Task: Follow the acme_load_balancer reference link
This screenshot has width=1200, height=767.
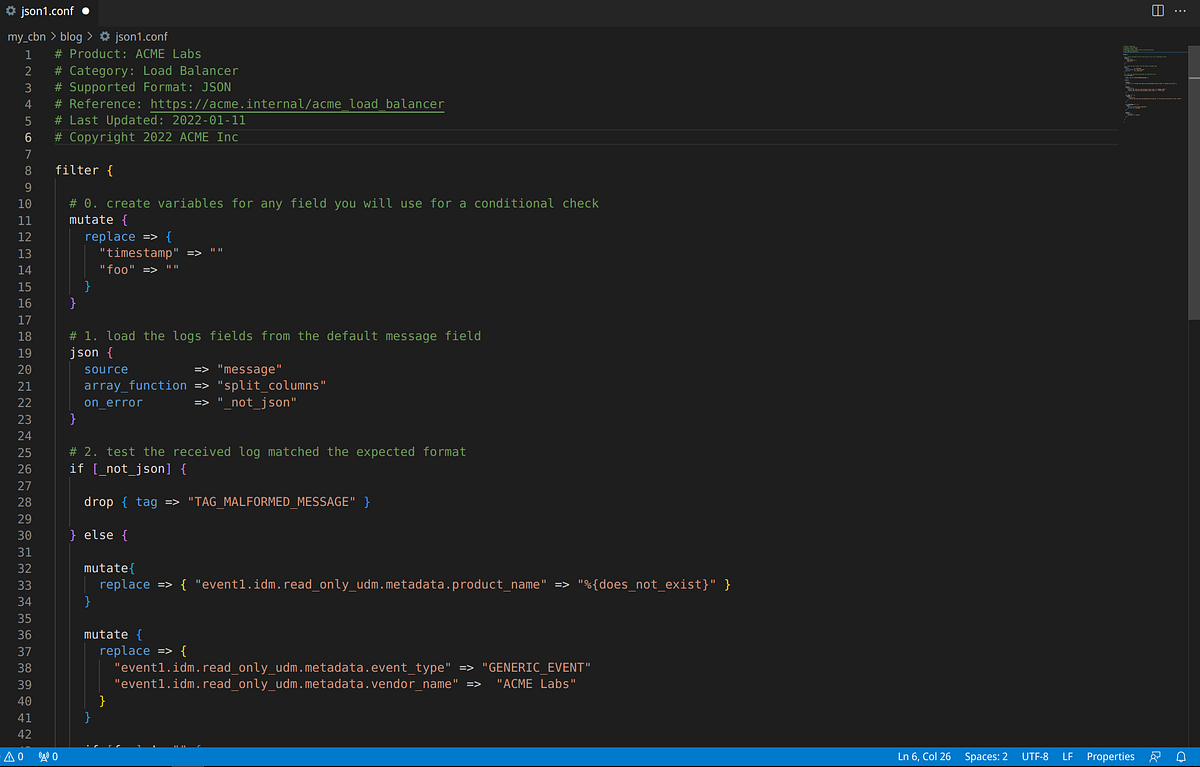Action: click(x=297, y=103)
